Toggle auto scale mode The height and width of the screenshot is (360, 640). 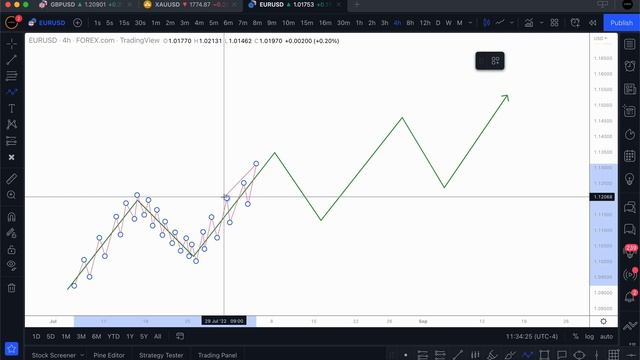coord(607,337)
